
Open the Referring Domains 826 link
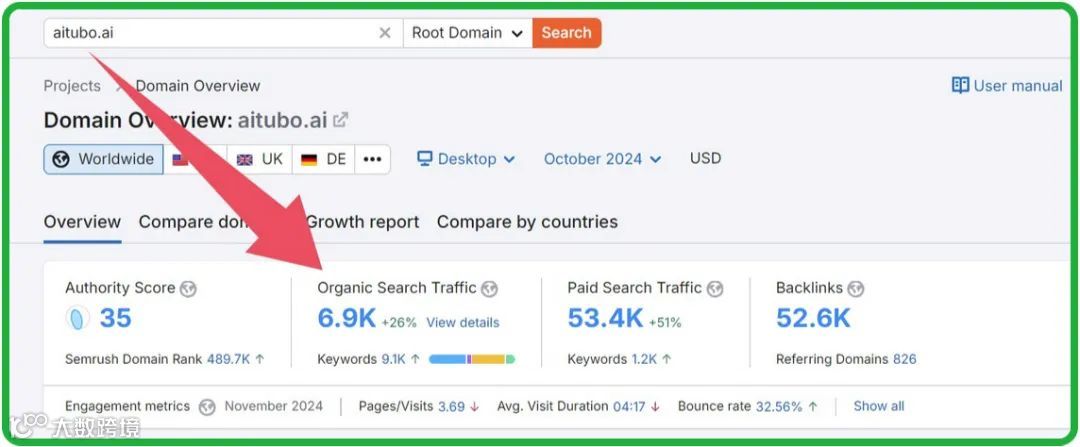pos(904,359)
